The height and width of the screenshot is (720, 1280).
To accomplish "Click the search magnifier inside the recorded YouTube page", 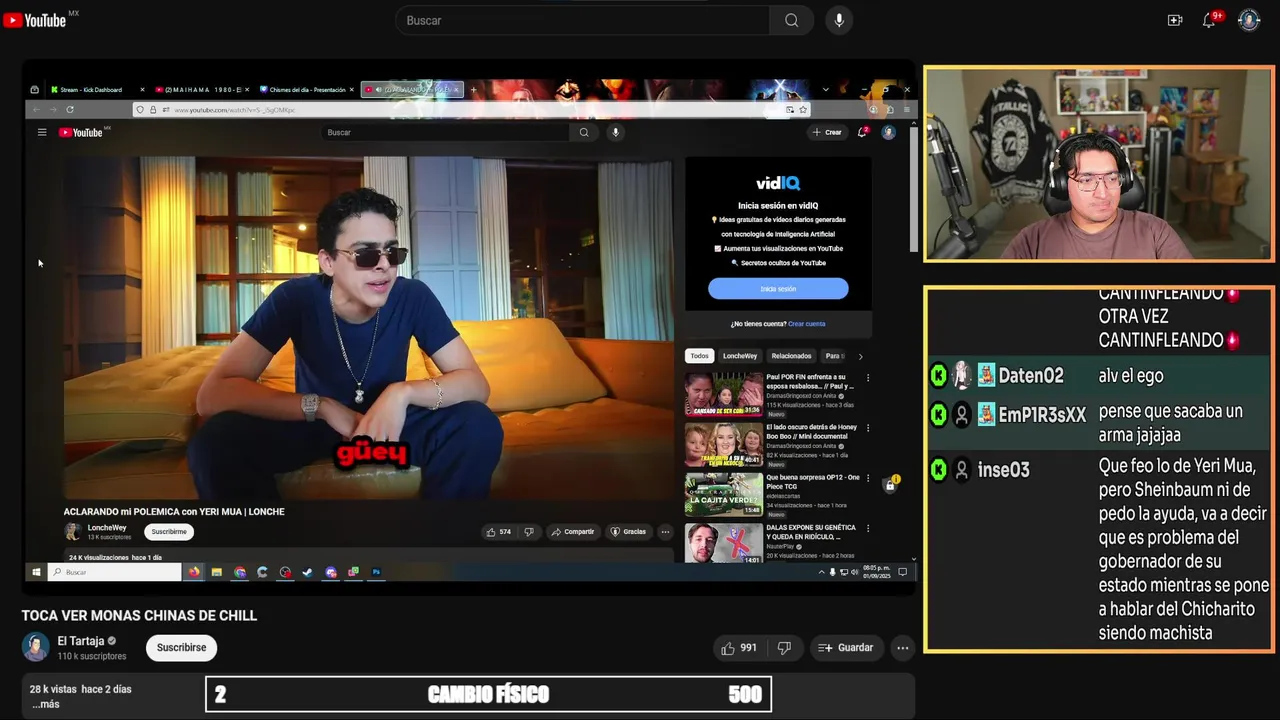I will click(x=584, y=132).
